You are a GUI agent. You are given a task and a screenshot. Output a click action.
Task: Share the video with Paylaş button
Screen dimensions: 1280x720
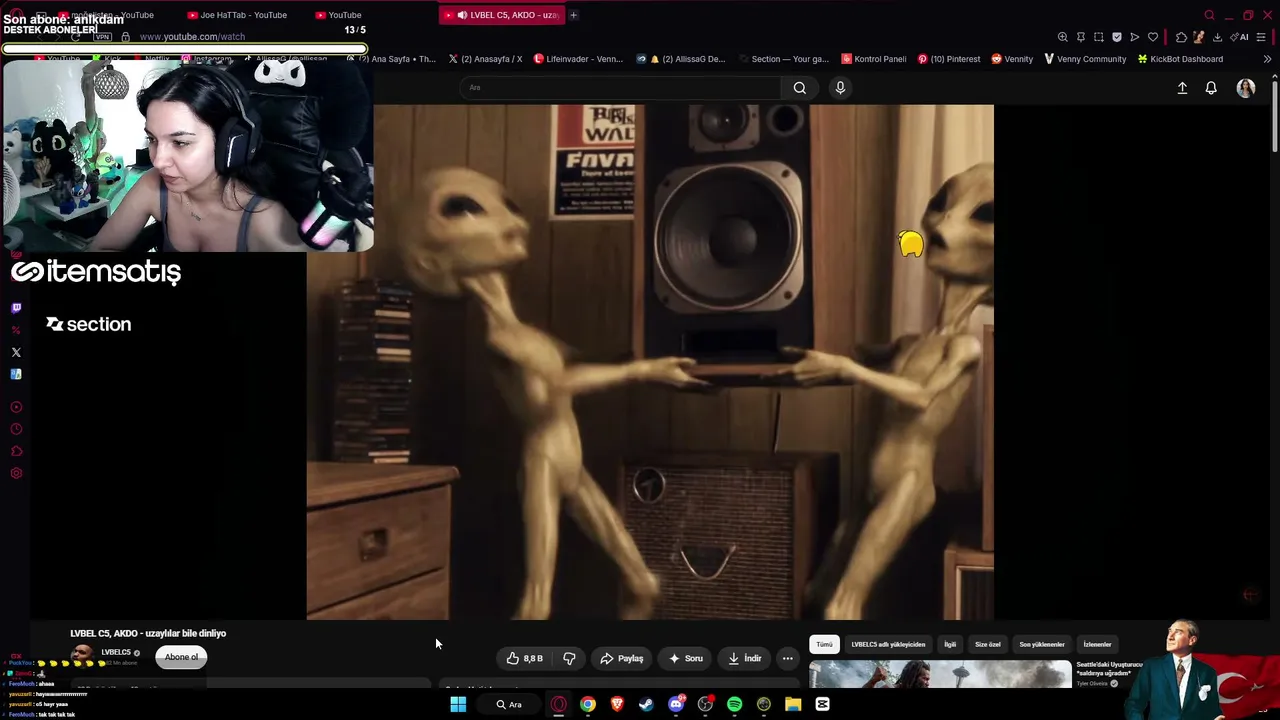[621, 658]
